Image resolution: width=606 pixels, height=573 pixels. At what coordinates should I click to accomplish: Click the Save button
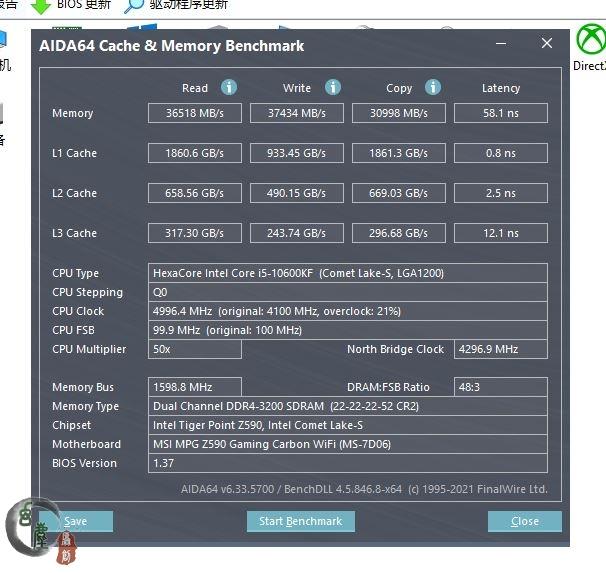[76, 521]
